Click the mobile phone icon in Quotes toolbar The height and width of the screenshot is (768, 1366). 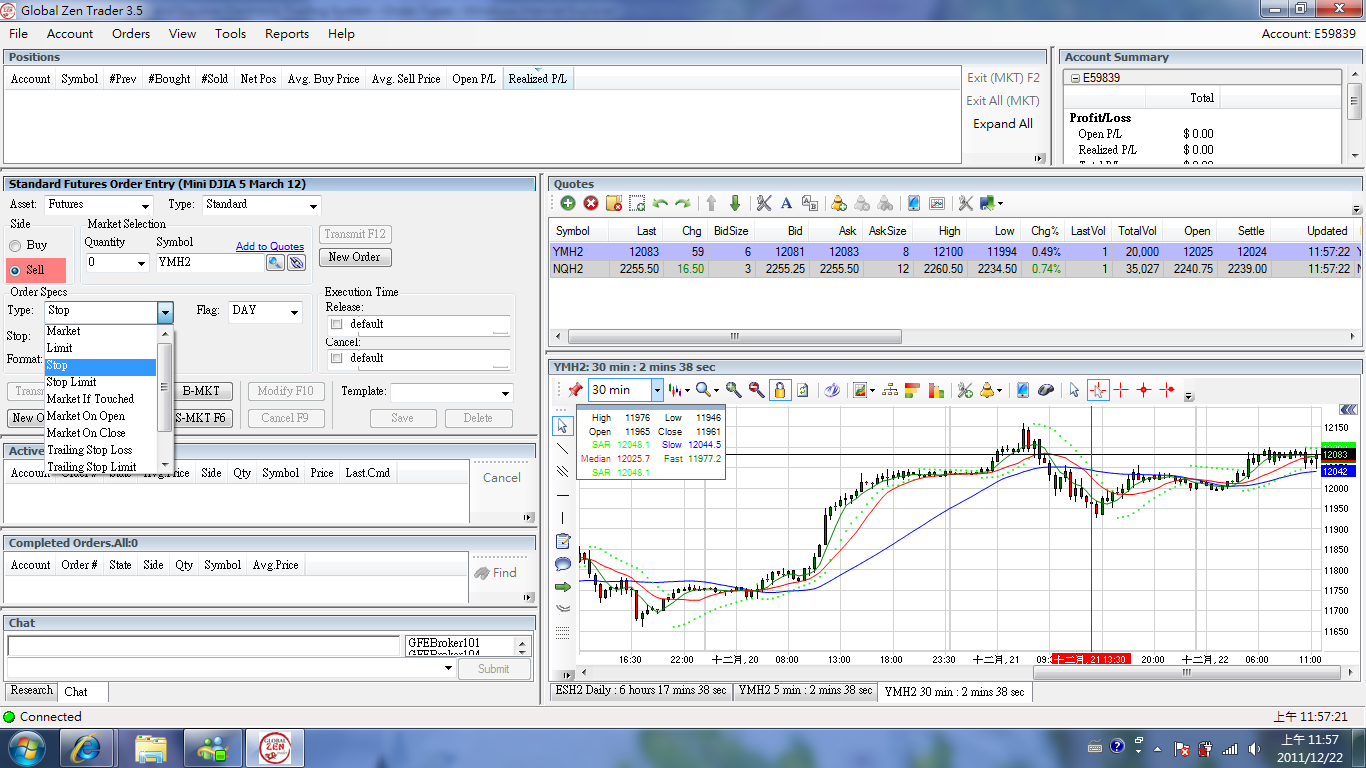tap(913, 203)
